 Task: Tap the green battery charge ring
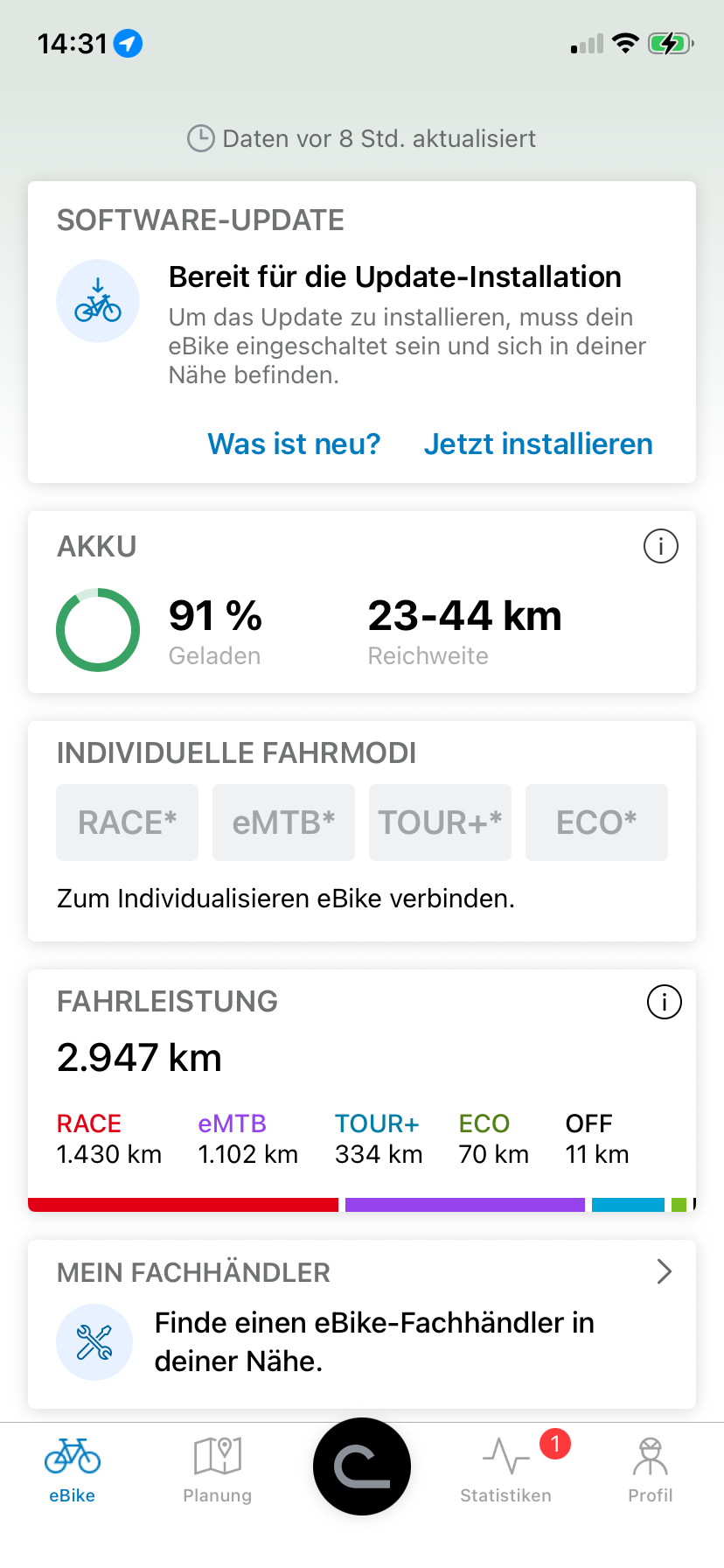click(98, 630)
